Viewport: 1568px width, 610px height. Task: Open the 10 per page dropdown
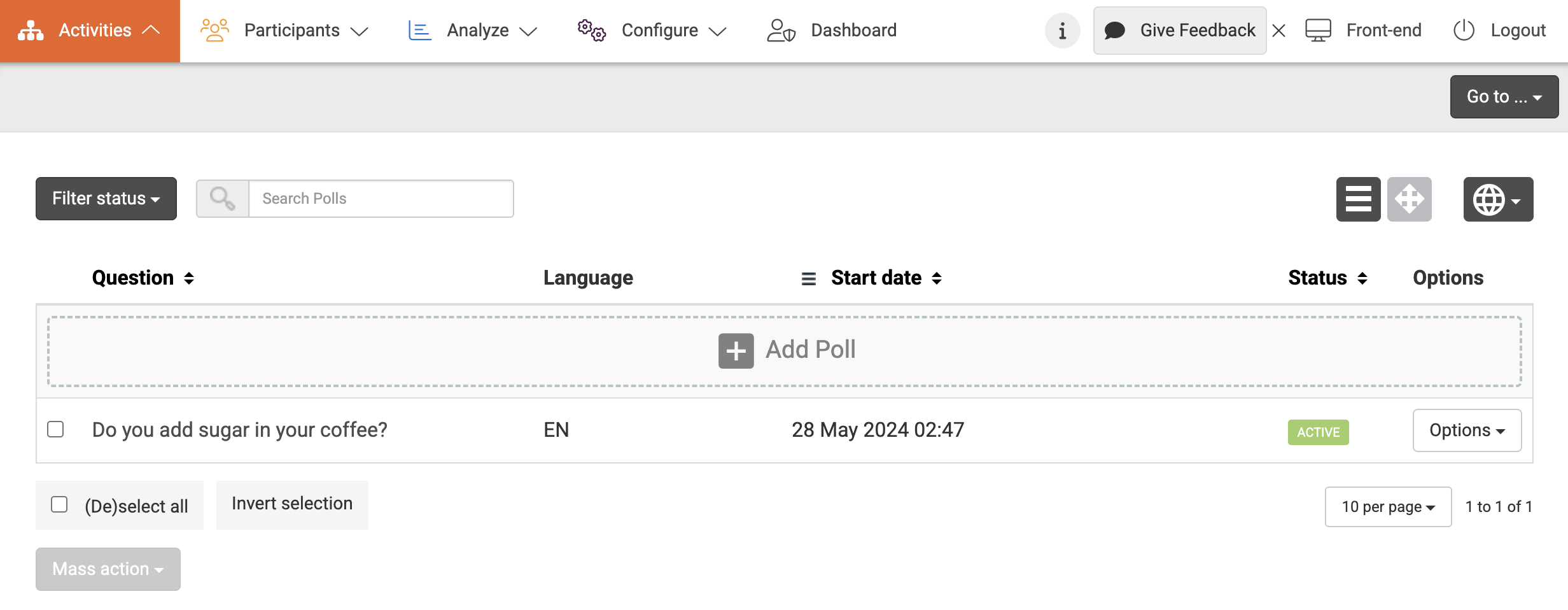click(x=1388, y=507)
